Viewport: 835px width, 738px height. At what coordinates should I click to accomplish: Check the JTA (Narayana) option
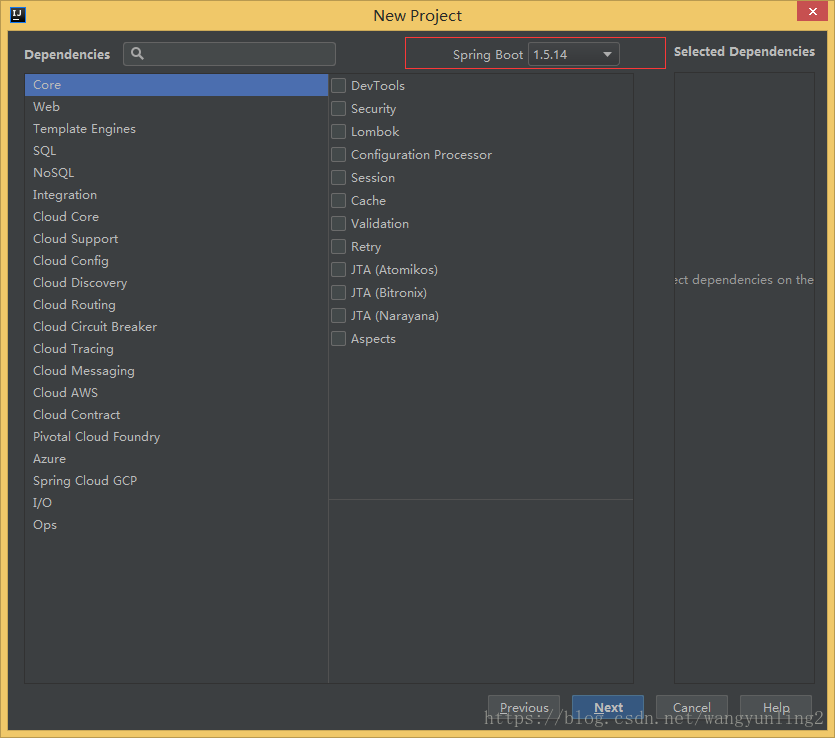(x=338, y=315)
